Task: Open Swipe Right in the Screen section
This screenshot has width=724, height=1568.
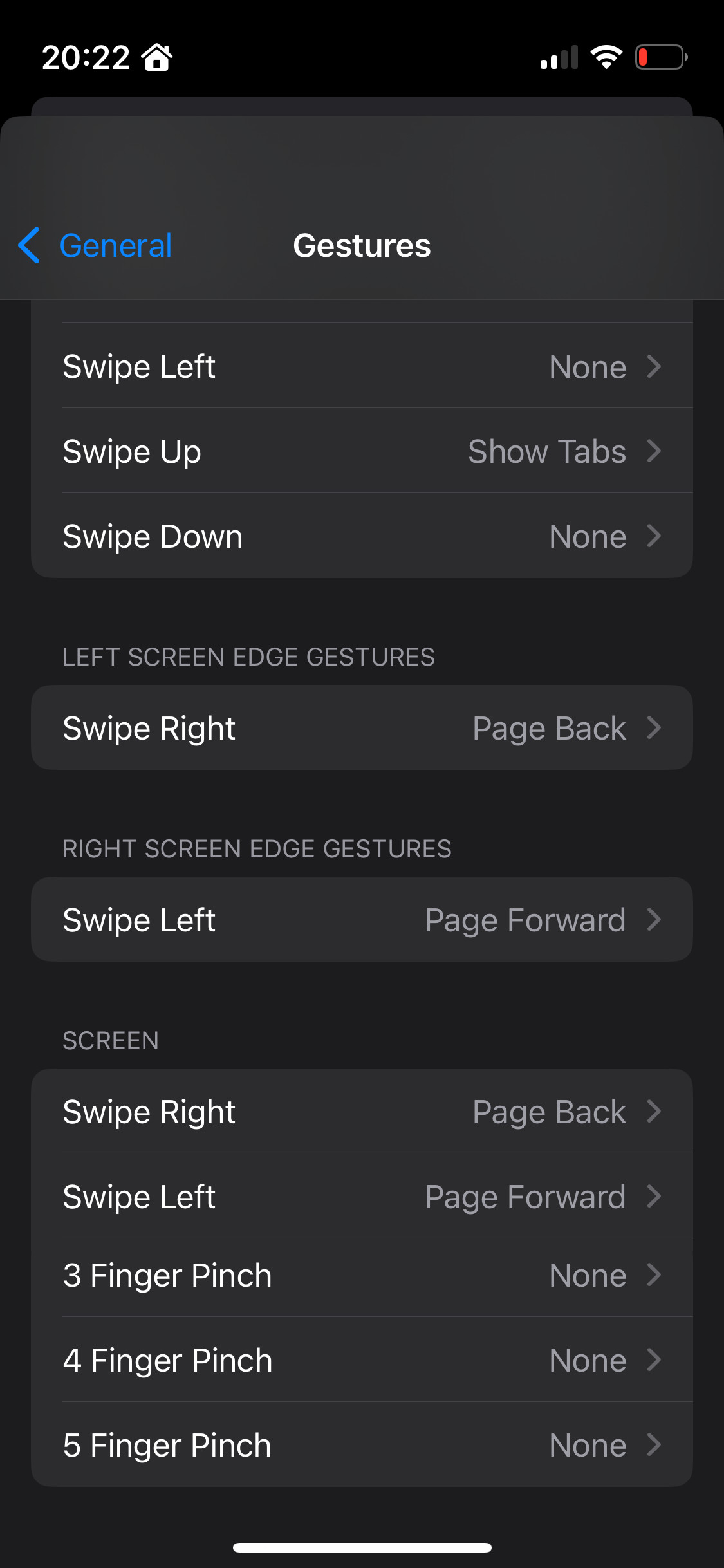Action: pyautogui.click(x=362, y=1112)
